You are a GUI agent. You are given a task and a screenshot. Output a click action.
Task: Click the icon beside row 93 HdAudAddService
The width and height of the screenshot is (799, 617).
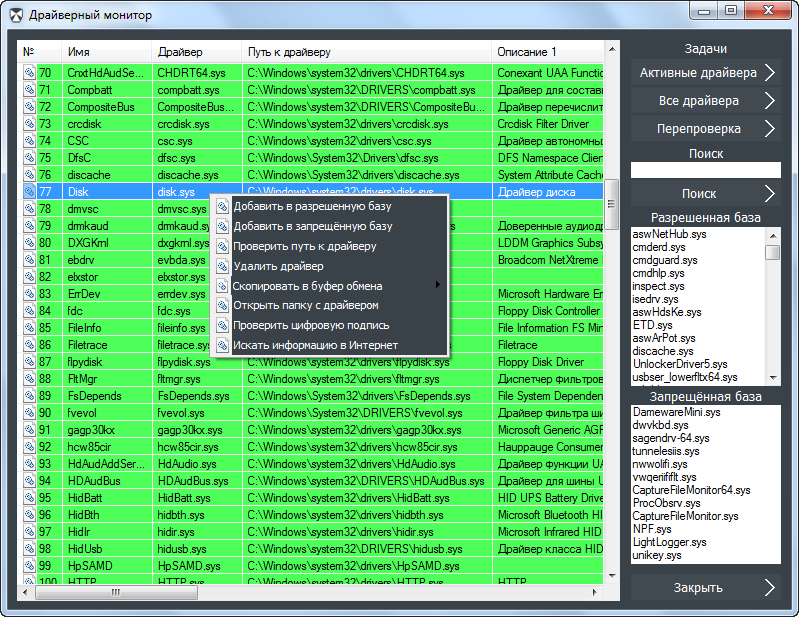tap(29, 464)
